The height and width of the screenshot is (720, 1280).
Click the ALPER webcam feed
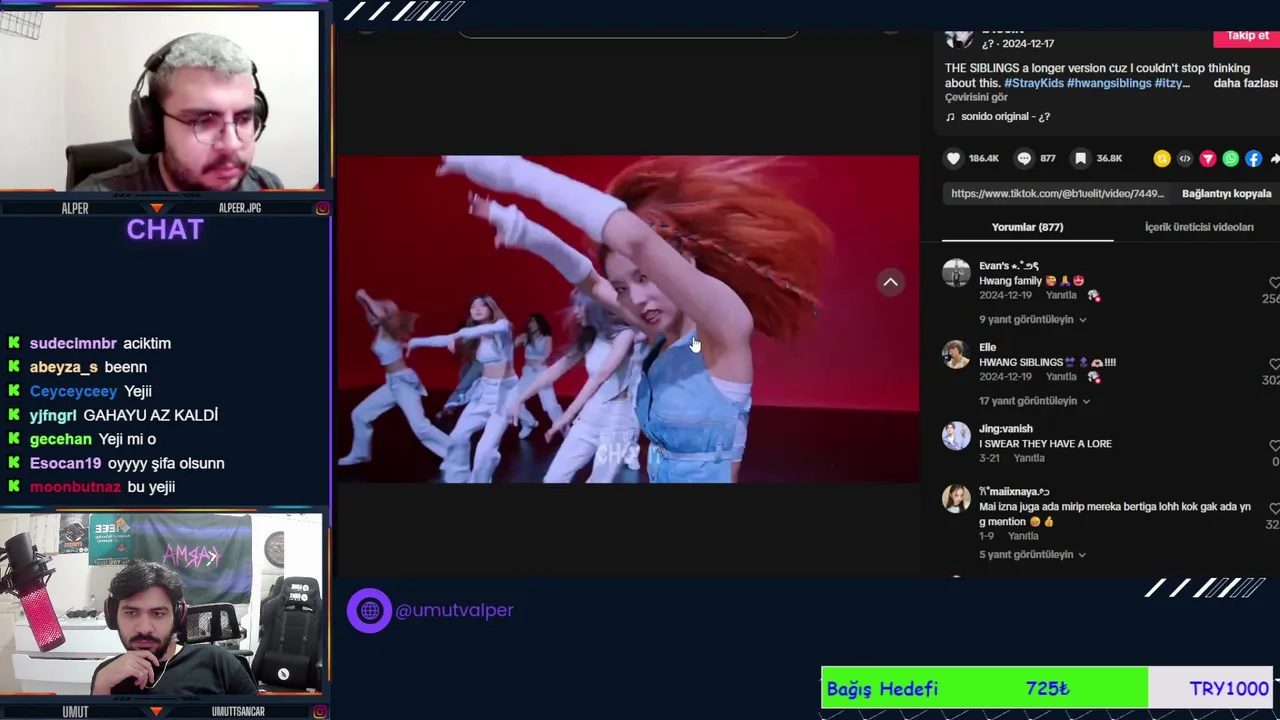pos(160,100)
